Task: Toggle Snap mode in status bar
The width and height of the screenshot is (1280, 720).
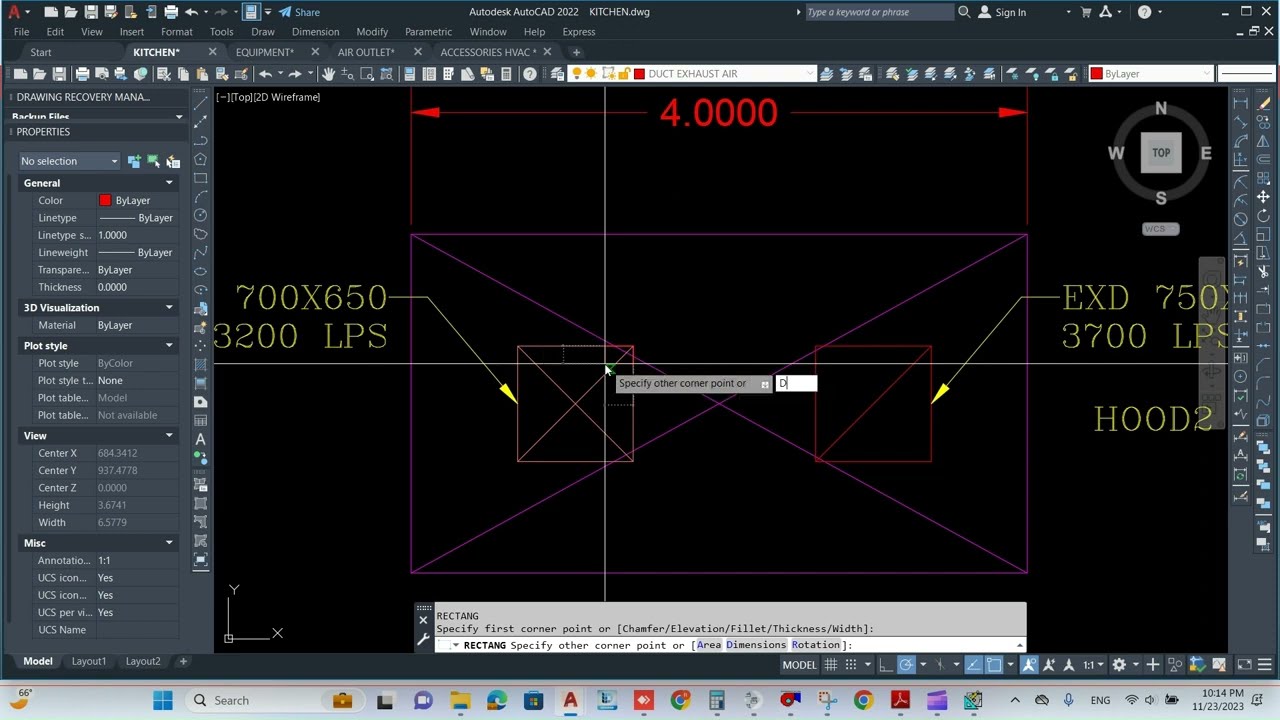Action: click(x=850, y=665)
